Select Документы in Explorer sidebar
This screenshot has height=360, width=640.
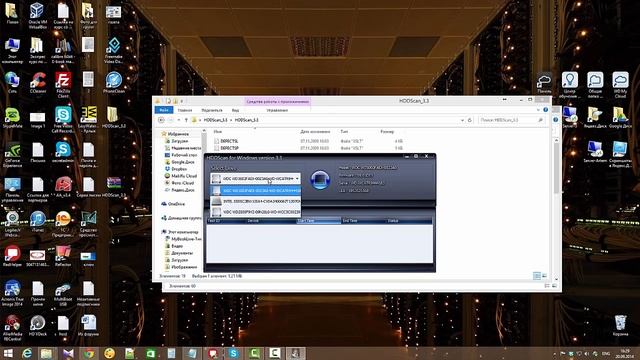click(179, 253)
